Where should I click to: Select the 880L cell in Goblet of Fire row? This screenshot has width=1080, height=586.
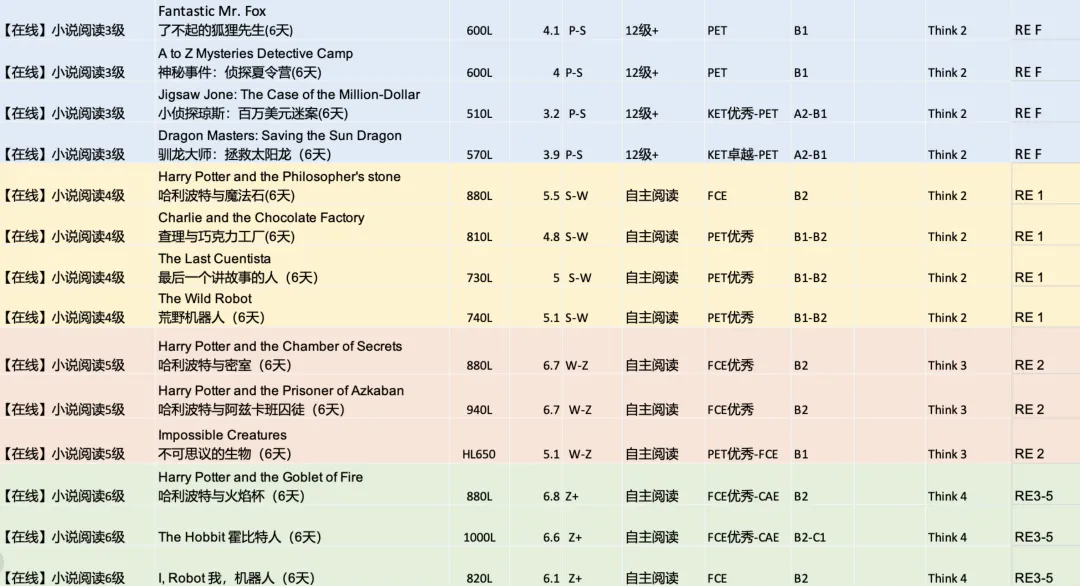click(479, 496)
